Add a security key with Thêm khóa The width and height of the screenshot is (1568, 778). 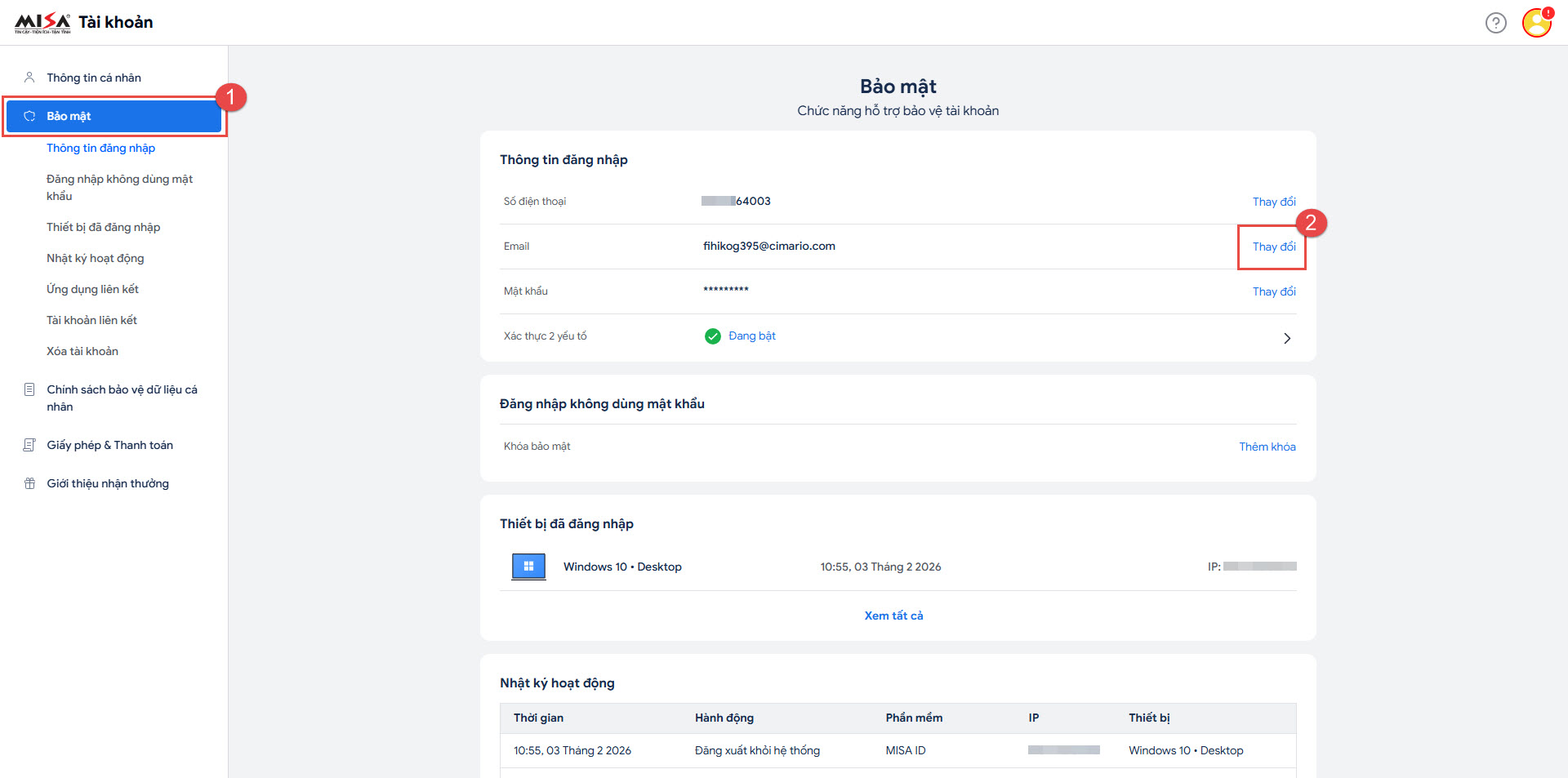[1267, 447]
